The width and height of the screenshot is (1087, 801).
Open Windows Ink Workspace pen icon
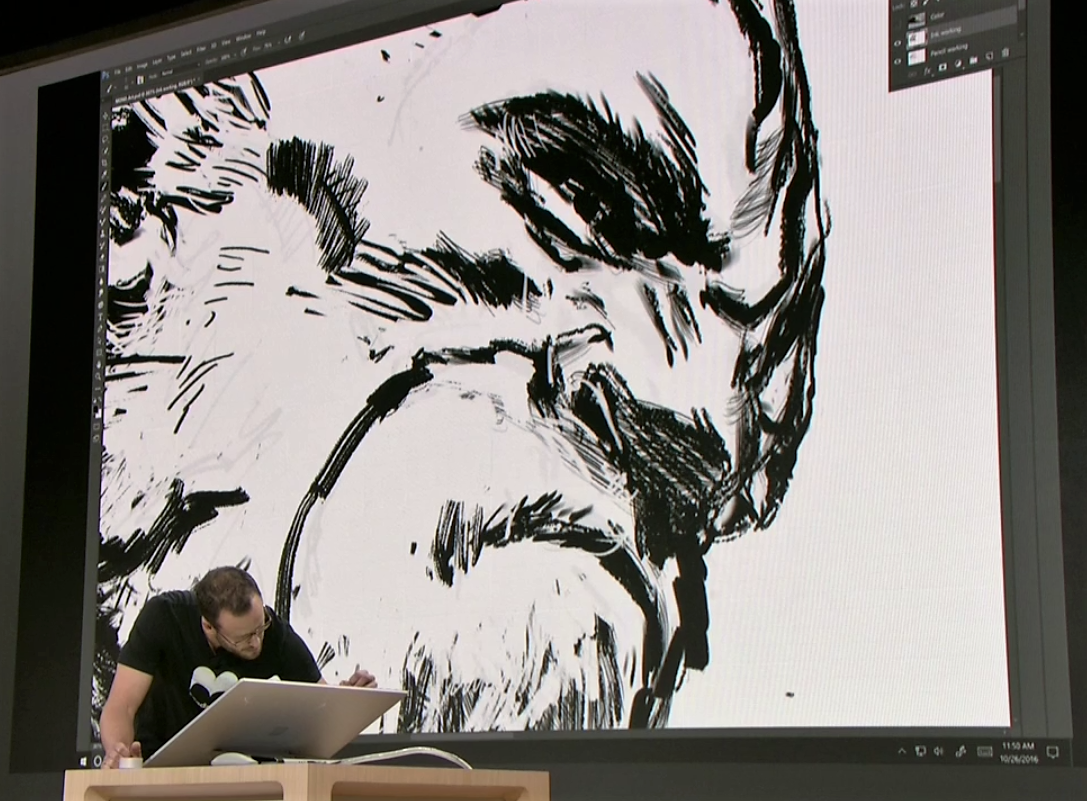(x=961, y=751)
